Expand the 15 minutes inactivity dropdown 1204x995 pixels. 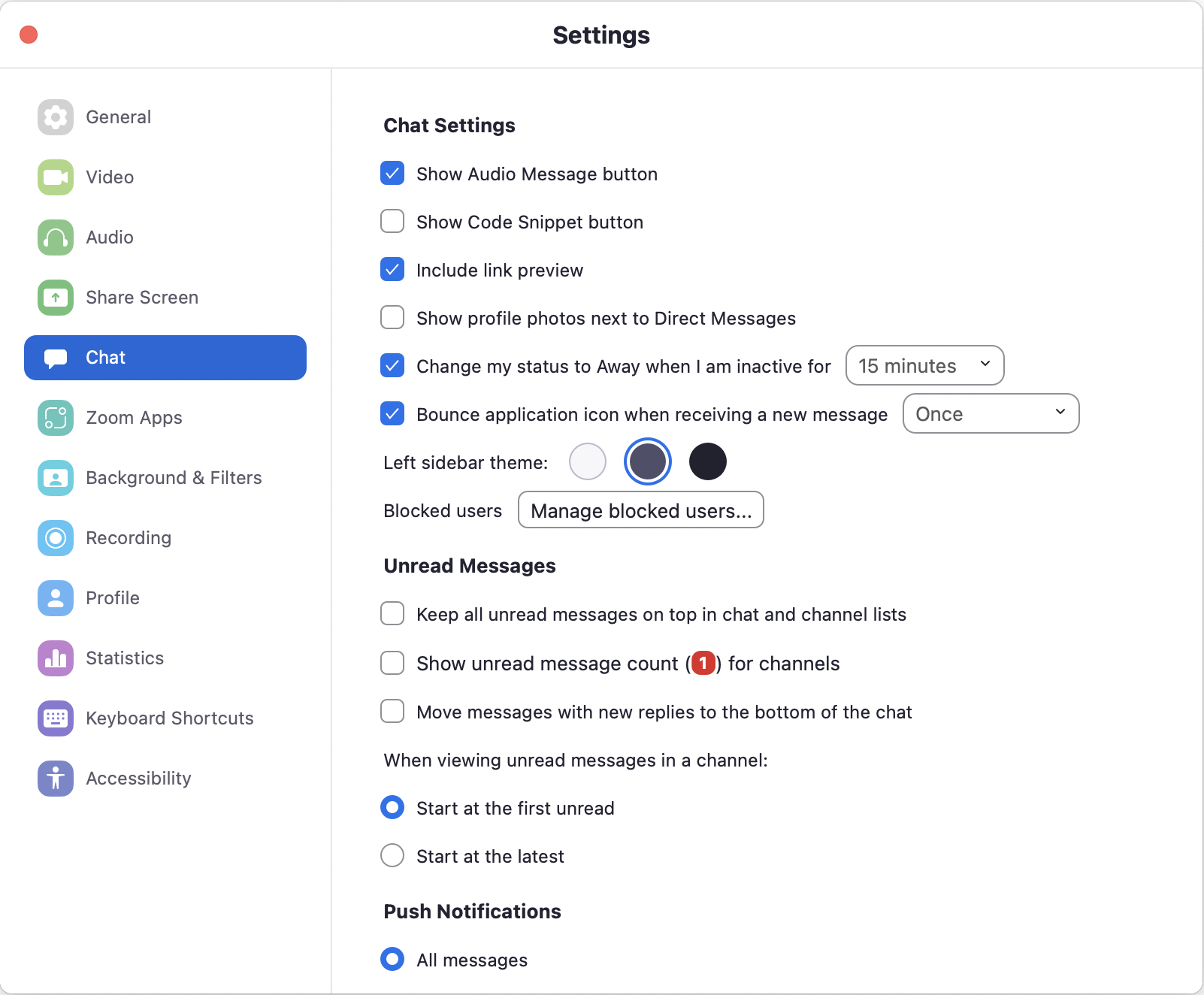coord(924,366)
